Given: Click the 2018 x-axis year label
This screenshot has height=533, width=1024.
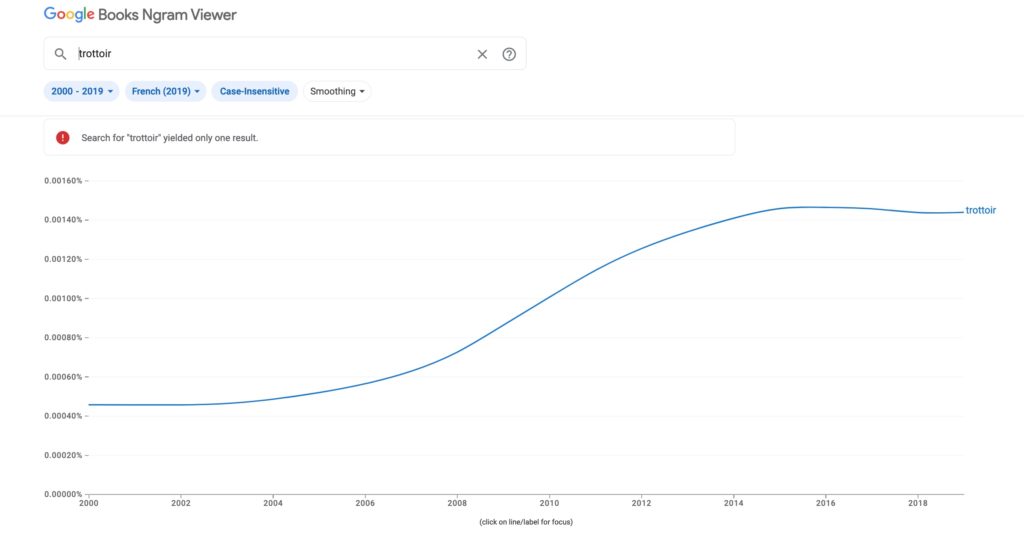Looking at the screenshot, I should (918, 503).
